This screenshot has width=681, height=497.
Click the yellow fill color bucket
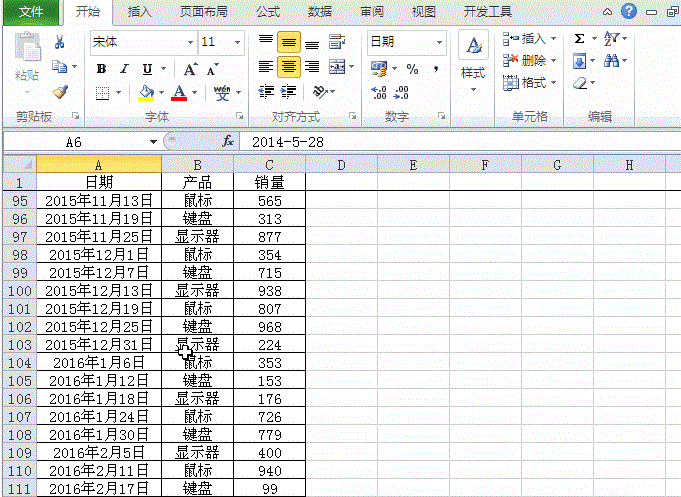click(x=146, y=93)
